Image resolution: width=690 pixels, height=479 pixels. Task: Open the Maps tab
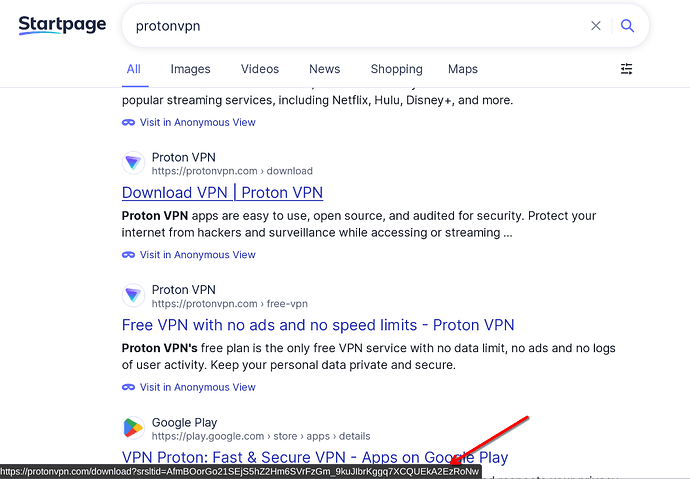(x=462, y=69)
